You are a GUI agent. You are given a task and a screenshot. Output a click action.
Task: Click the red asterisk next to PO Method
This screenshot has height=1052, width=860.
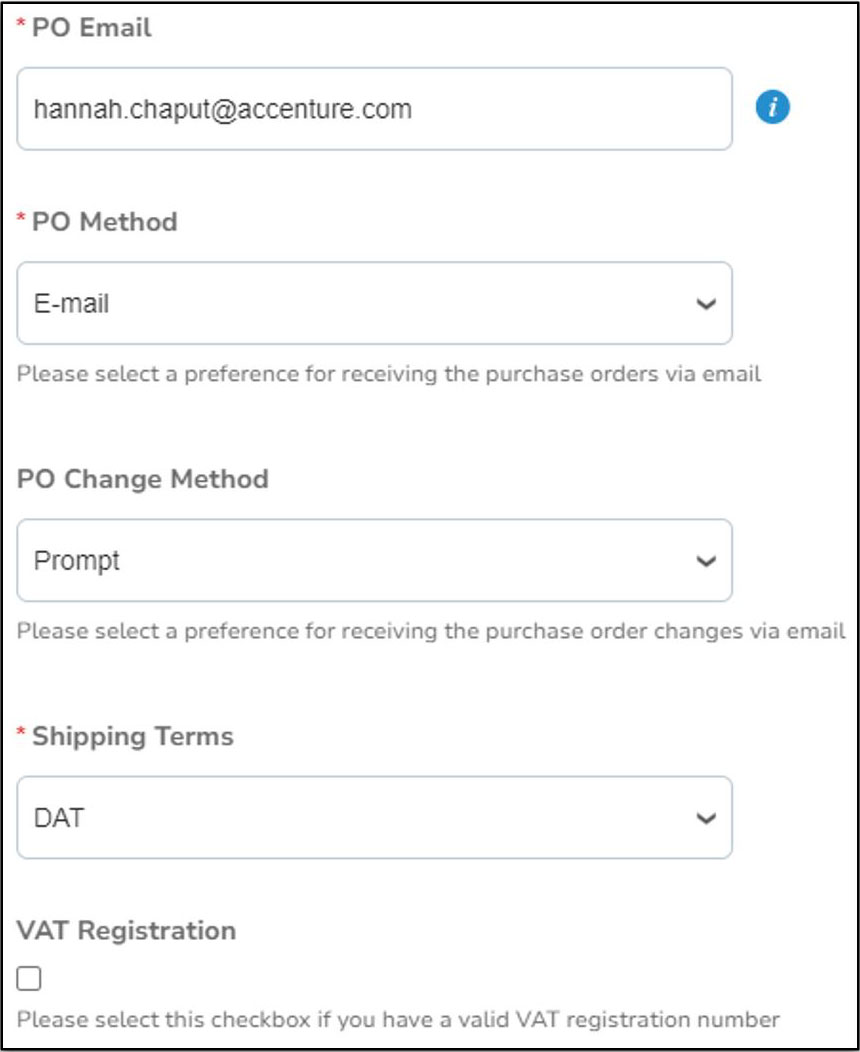pyautogui.click(x=22, y=218)
